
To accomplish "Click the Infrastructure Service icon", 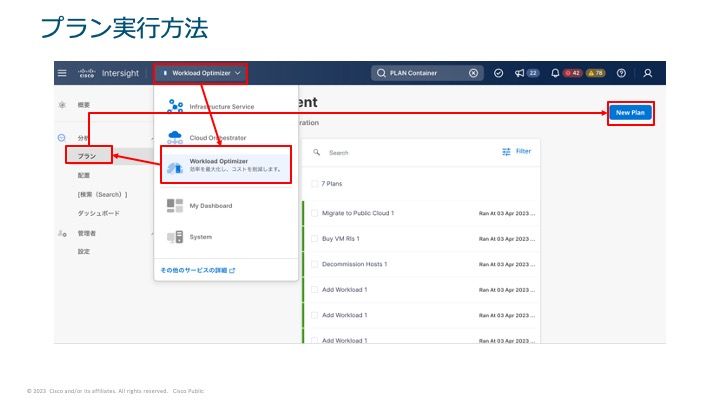I will [175, 106].
